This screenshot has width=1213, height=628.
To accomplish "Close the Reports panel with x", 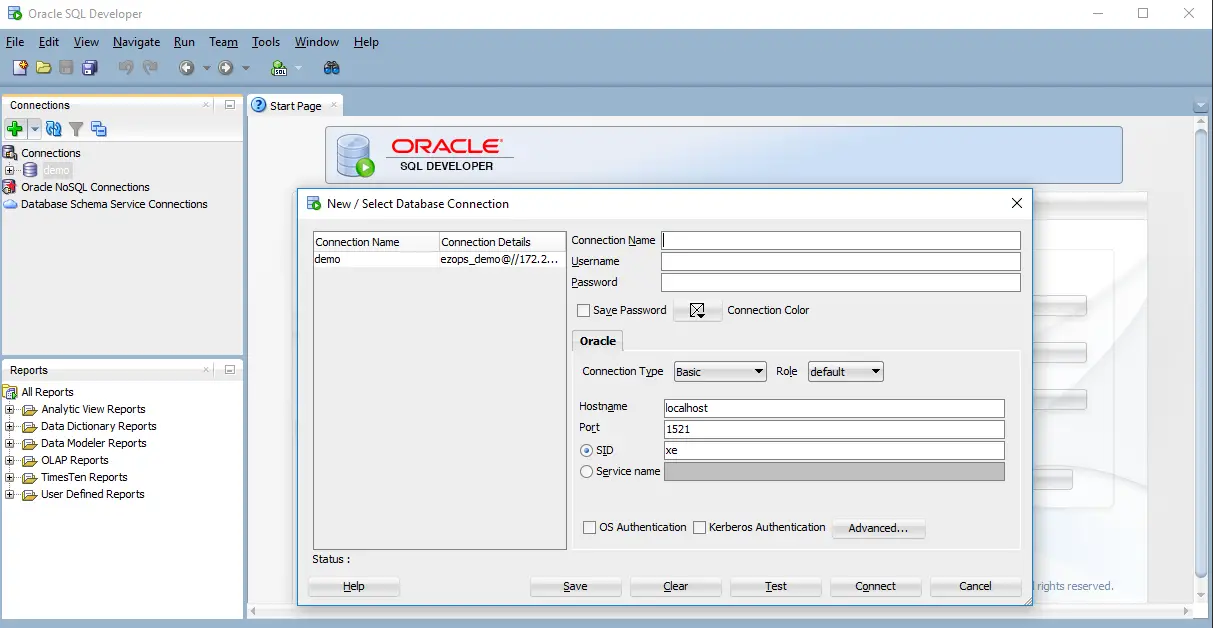I will click(x=207, y=370).
